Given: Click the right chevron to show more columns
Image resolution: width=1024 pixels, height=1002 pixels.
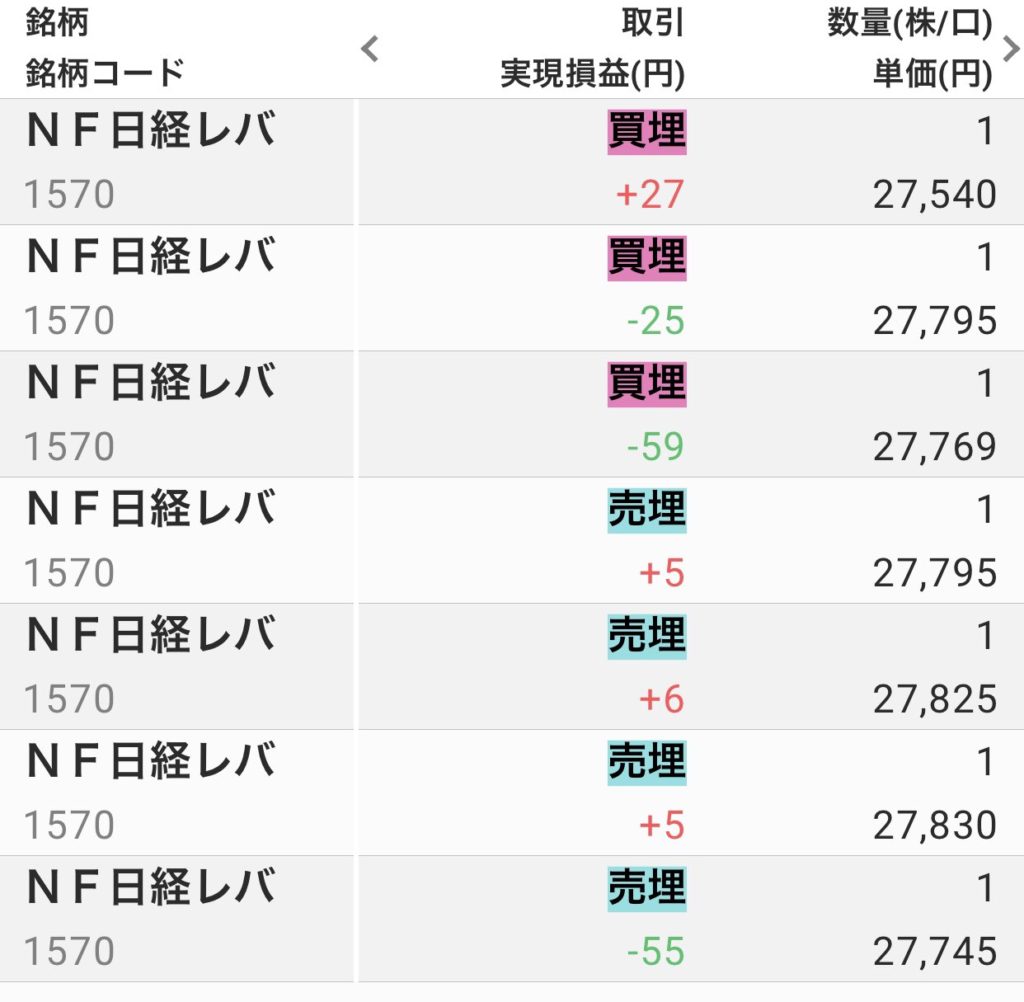Looking at the screenshot, I should coord(1010,46).
